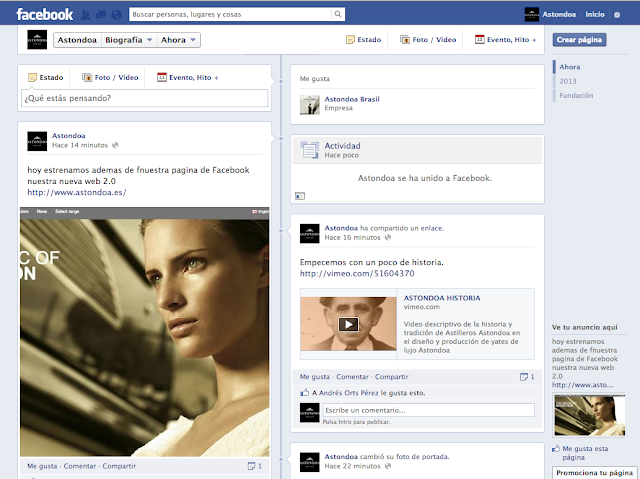
Task: Click audience globe icon on 16 minutos post
Action: [388, 237]
